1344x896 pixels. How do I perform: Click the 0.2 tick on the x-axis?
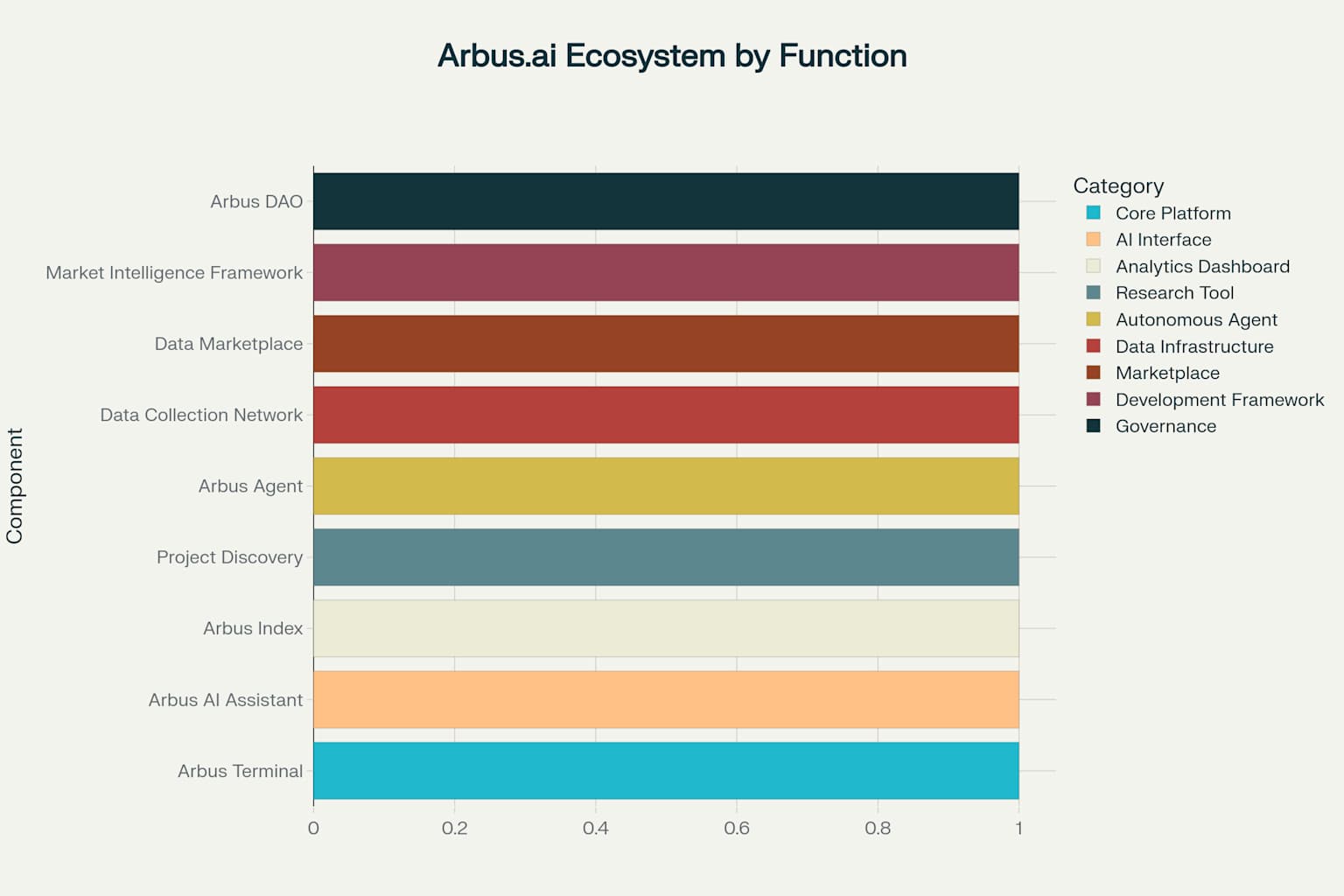tap(454, 828)
